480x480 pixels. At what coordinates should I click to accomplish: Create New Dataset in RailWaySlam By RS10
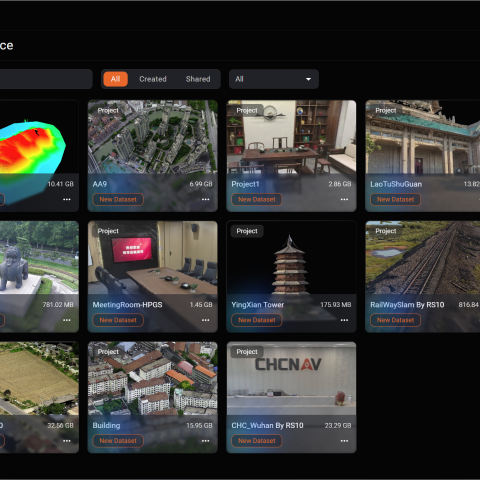coord(395,320)
